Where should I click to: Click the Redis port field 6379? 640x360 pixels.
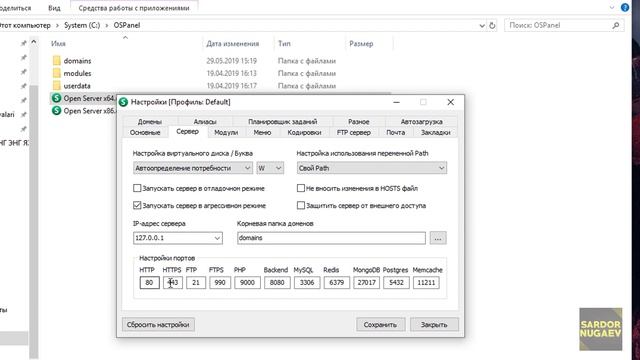337,282
